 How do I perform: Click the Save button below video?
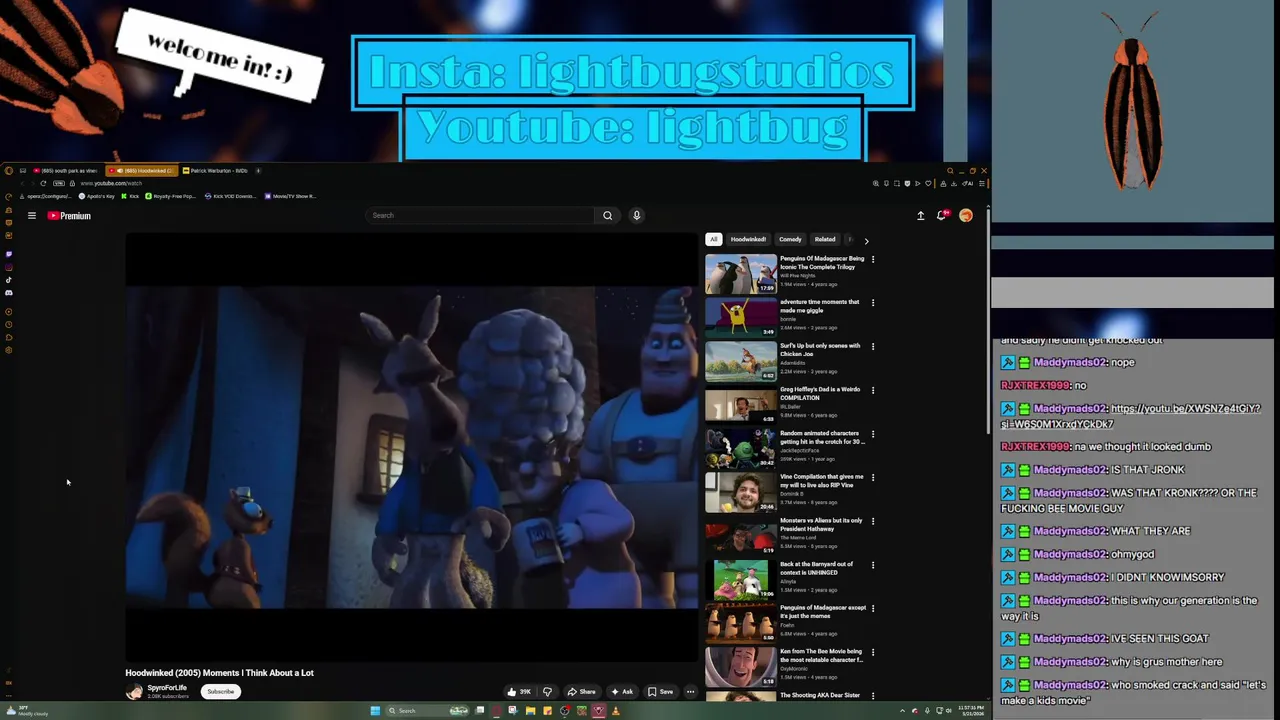[660, 691]
